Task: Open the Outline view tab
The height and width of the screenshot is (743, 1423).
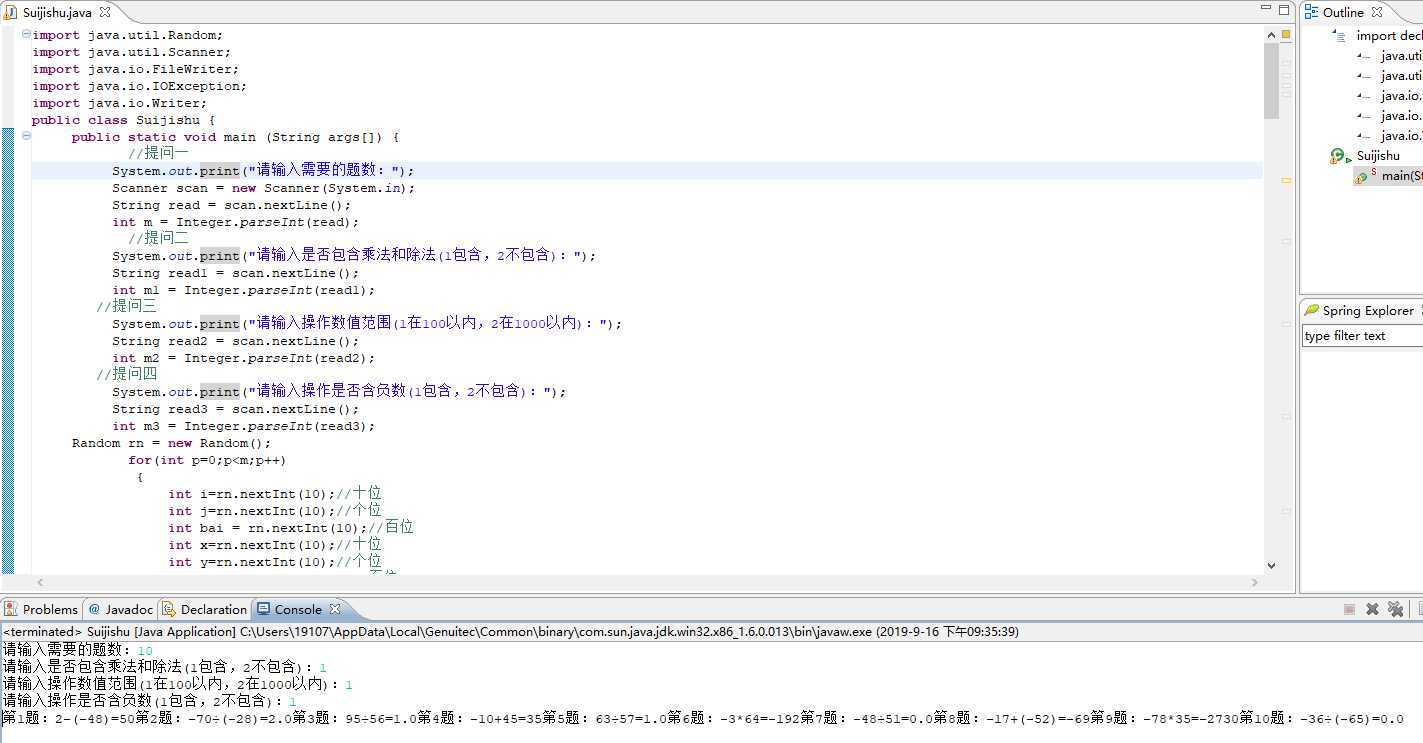Action: pos(1343,12)
